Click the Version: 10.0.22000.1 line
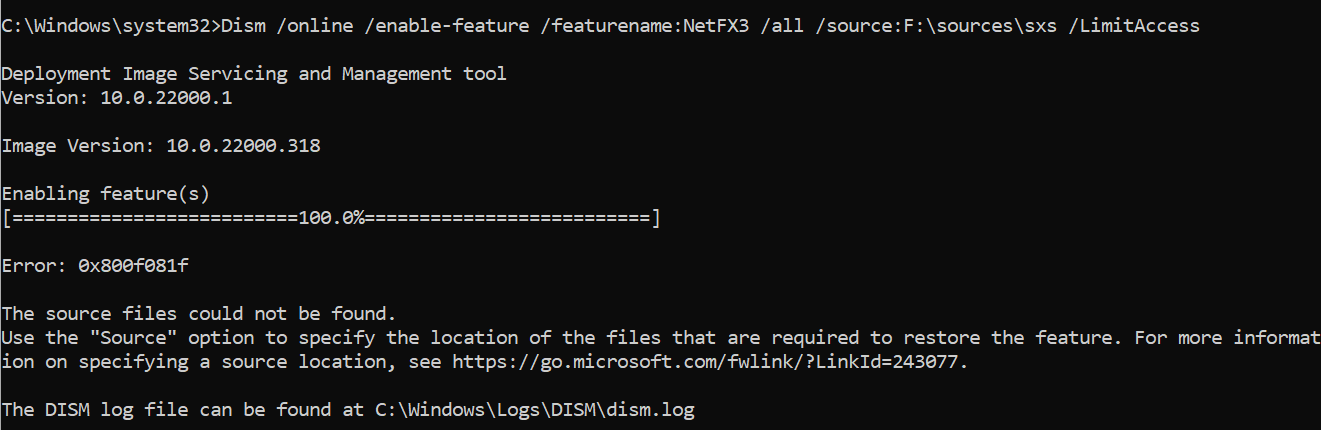Screen dimensions: 1321x430 pyautogui.click(x=117, y=99)
